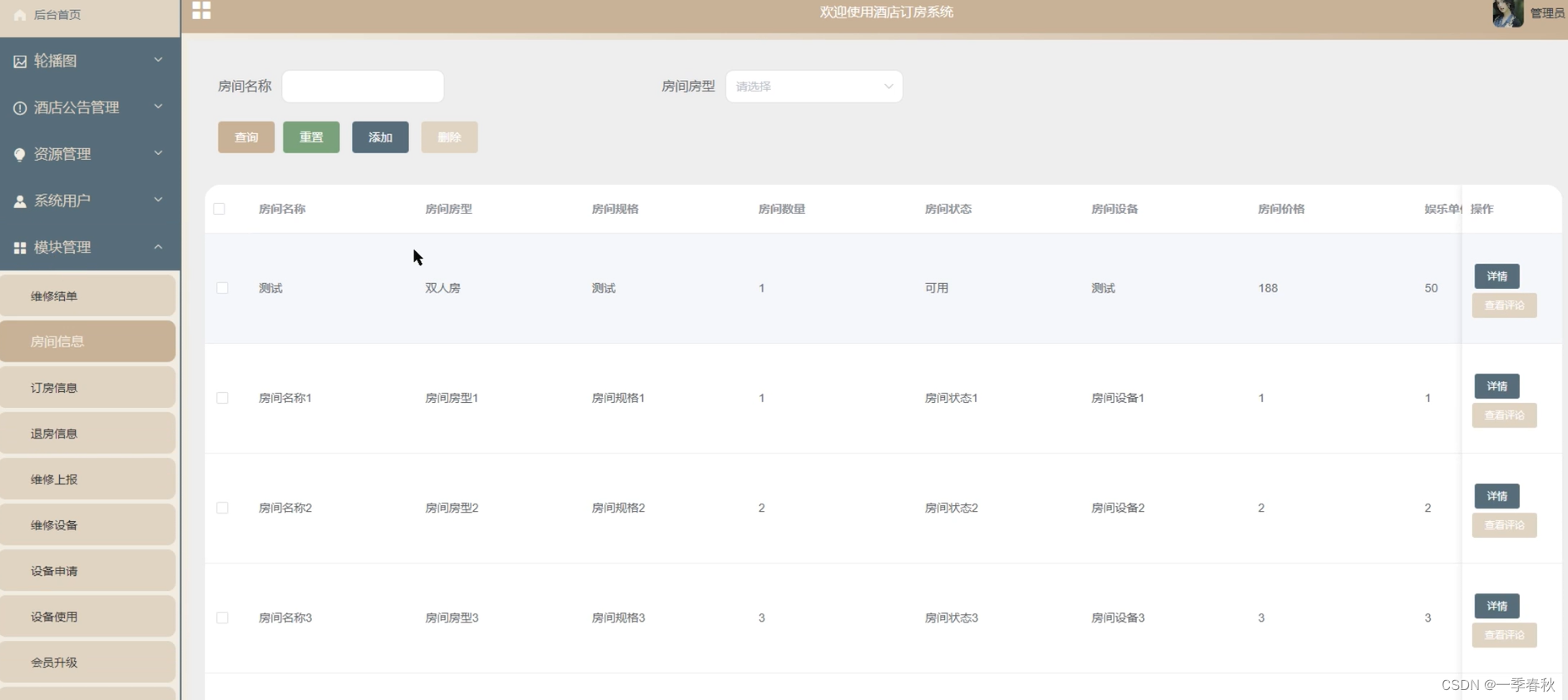This screenshot has height=700, width=1568.
Task: Open the 设备使用 submenu item
Action: (87, 616)
